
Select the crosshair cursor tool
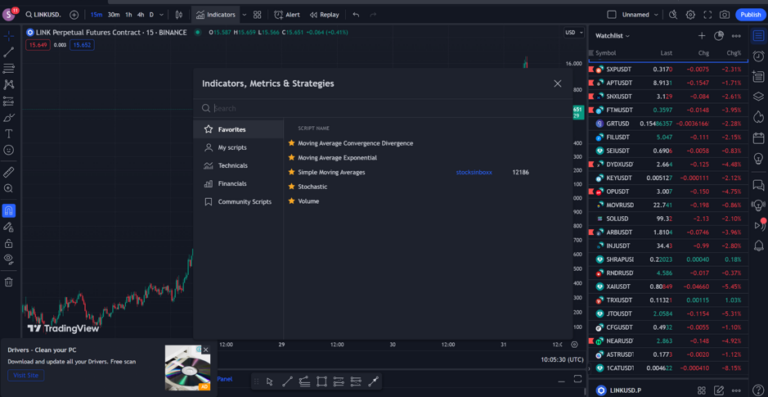click(9, 36)
